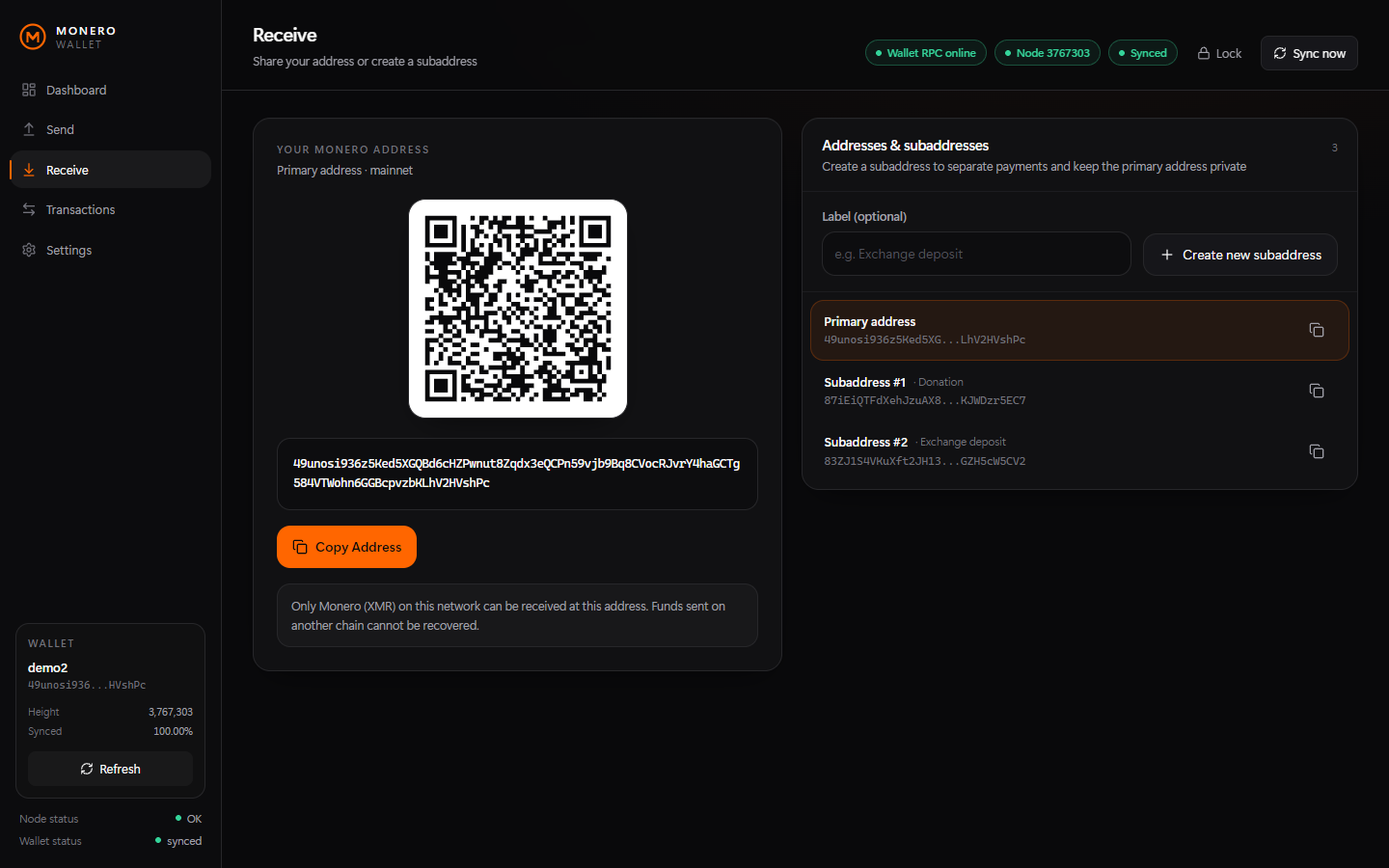The image size is (1389, 868).
Task: Click the YOUR MONERO ADDRESS heading
Action: [x=353, y=149]
